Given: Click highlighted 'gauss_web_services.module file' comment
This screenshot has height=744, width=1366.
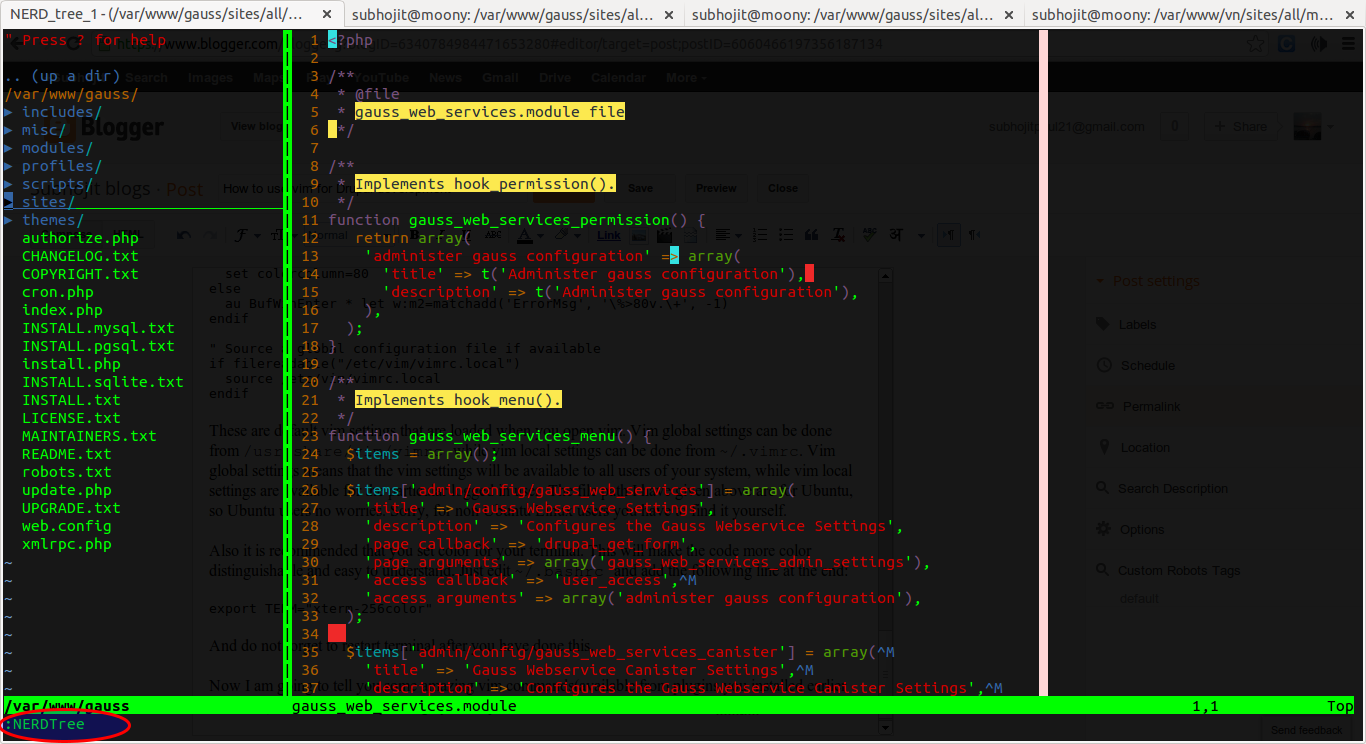Looking at the screenshot, I should [x=490, y=112].
